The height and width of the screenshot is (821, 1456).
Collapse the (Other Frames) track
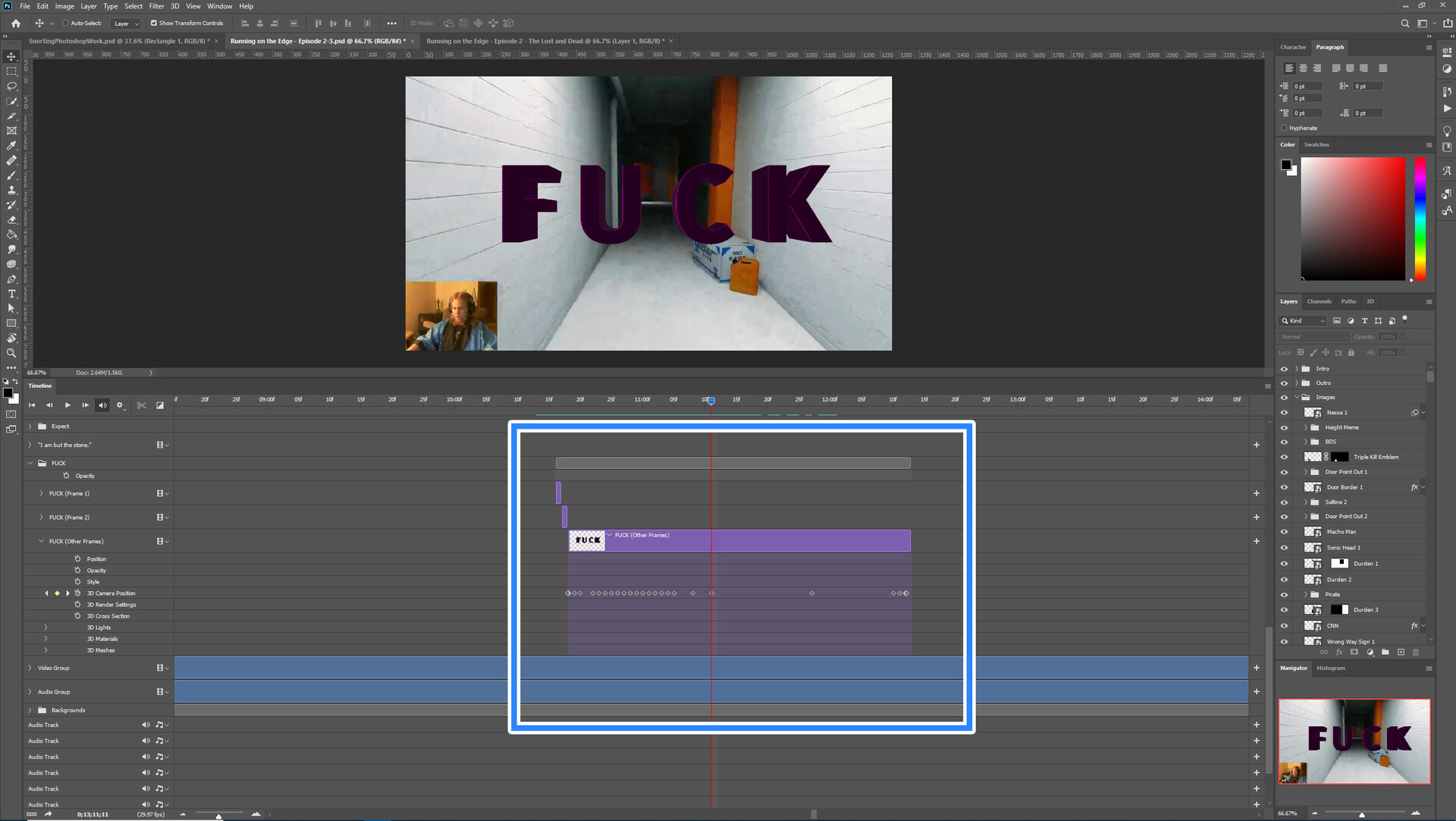(x=41, y=542)
